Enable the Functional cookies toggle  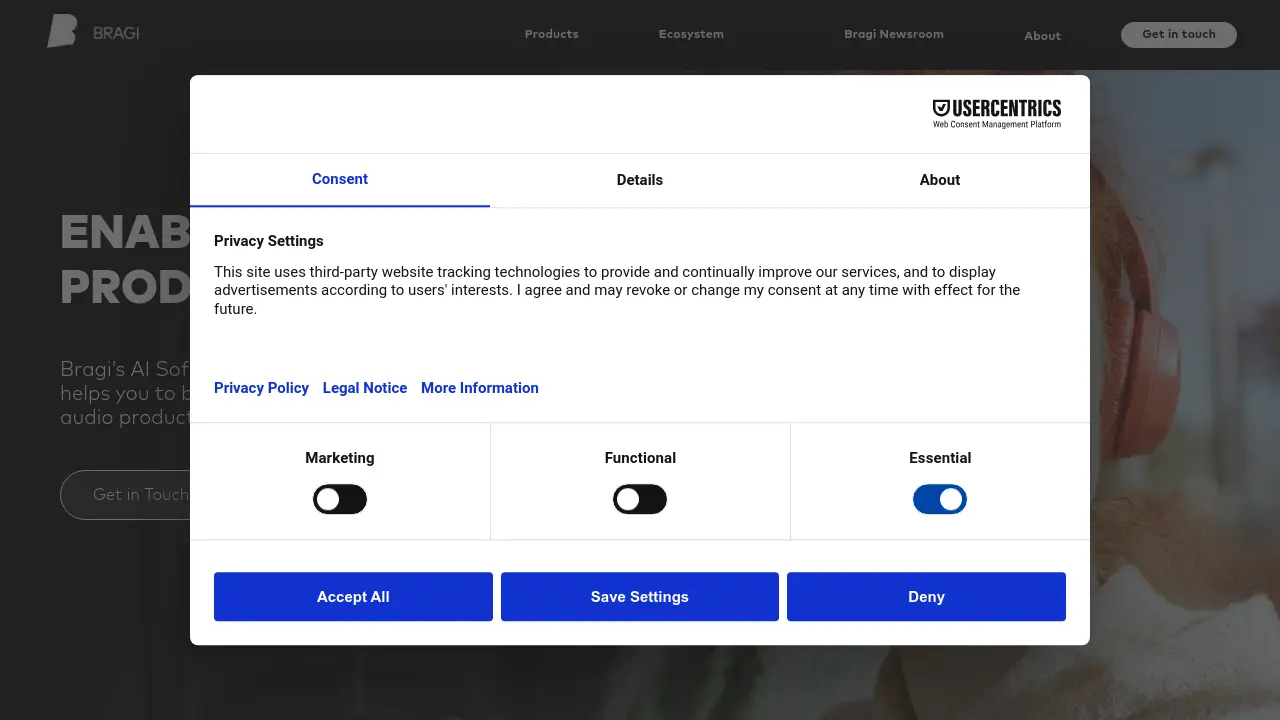point(640,499)
